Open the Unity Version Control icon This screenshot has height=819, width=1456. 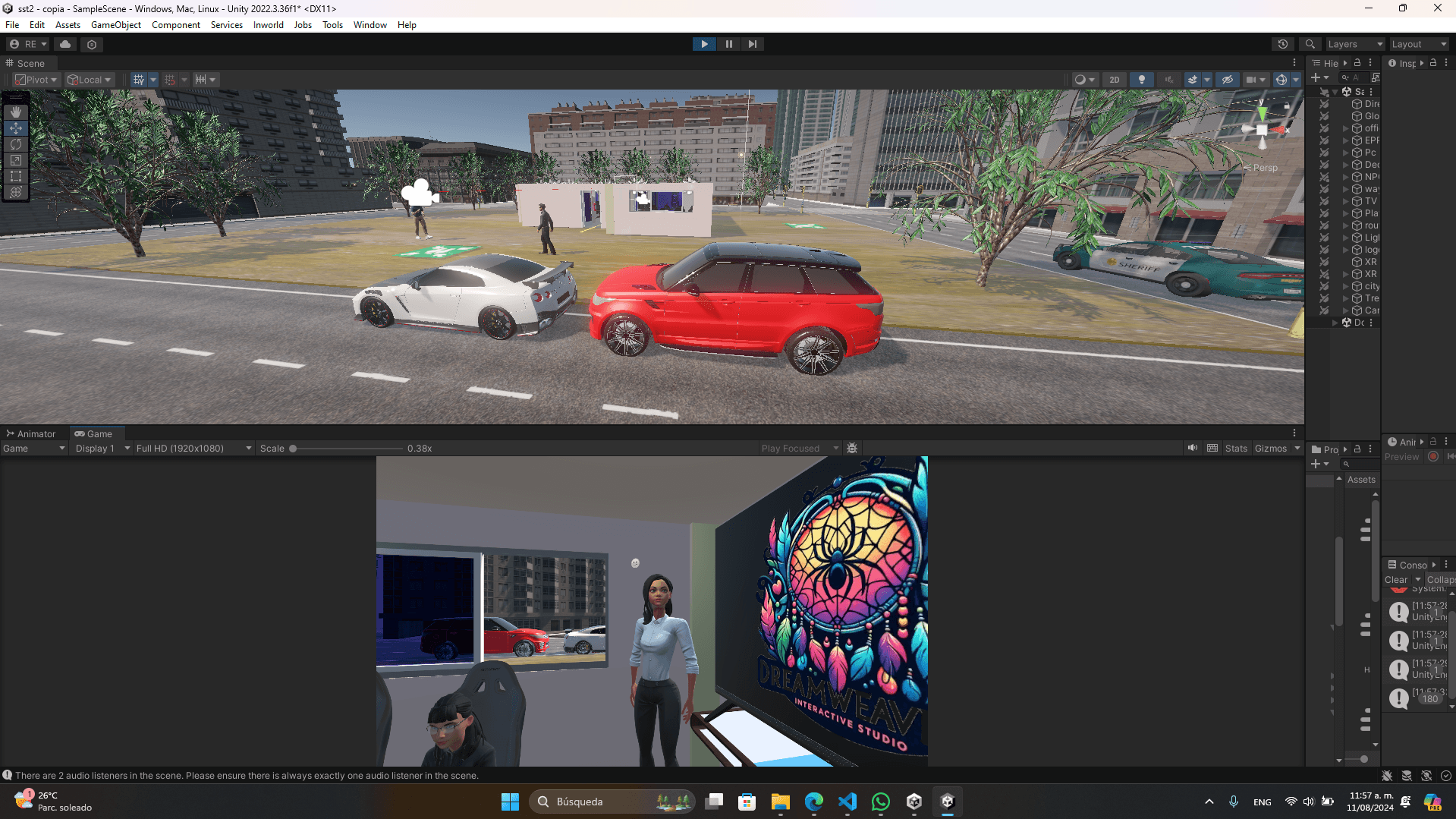92,44
